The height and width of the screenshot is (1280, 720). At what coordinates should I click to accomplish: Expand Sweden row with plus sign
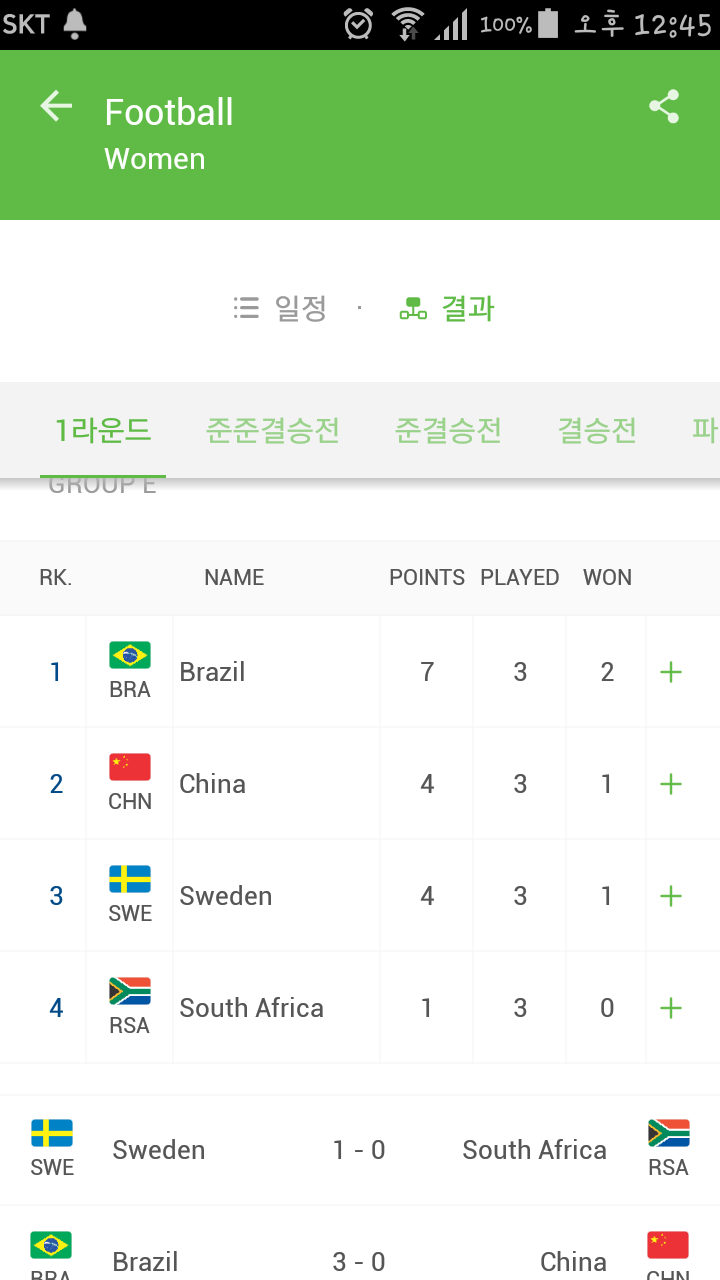(x=671, y=896)
